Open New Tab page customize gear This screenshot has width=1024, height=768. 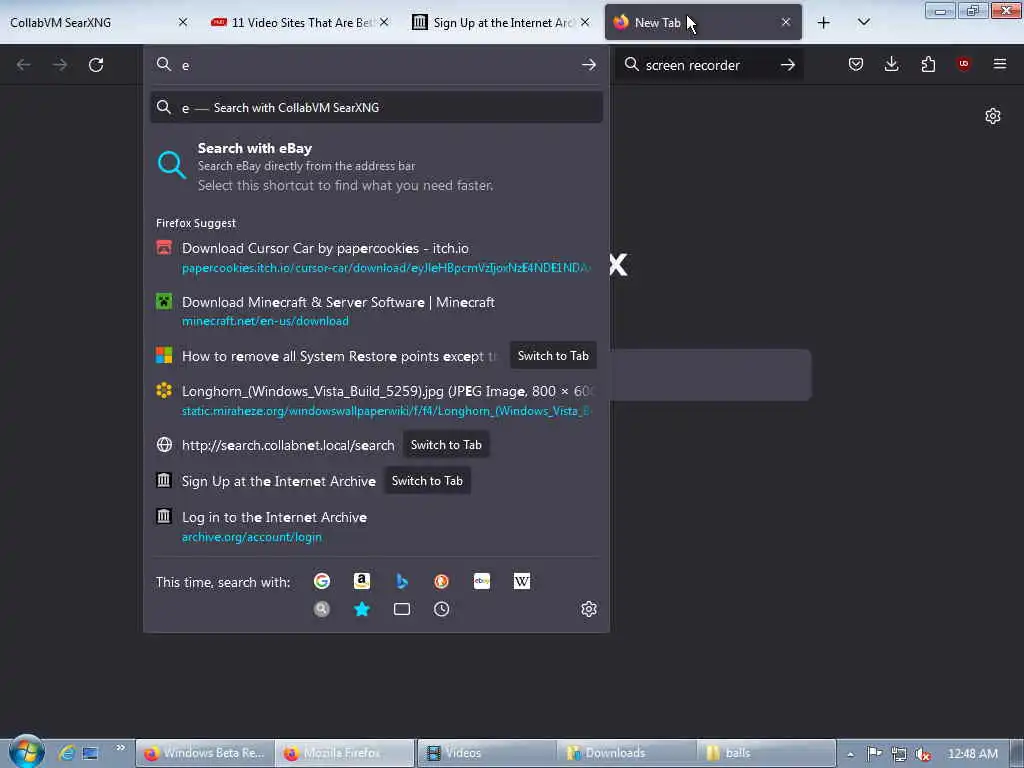(993, 116)
